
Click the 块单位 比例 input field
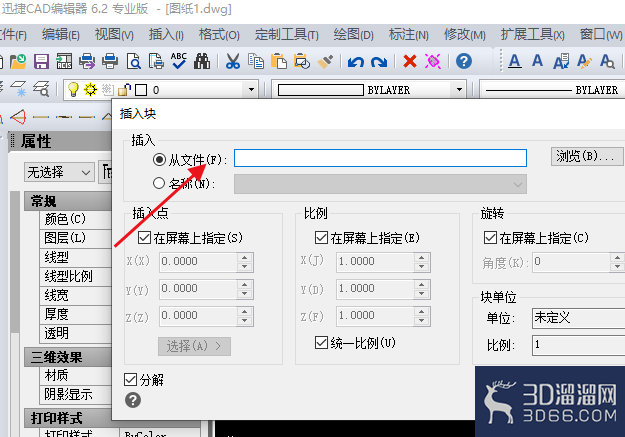[x=578, y=345]
